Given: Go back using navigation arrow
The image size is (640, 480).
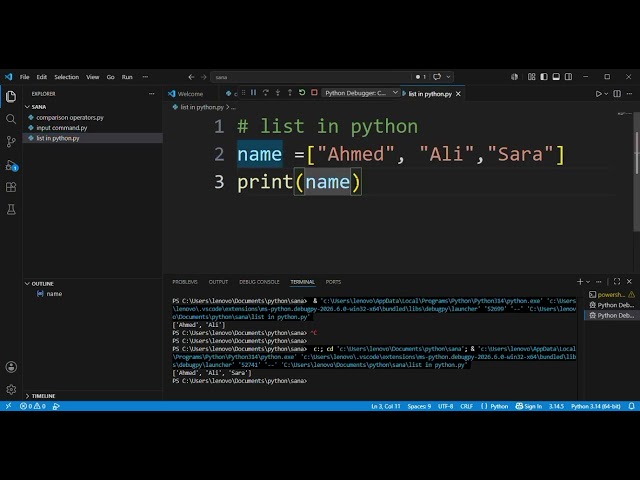Looking at the screenshot, I should [191, 77].
